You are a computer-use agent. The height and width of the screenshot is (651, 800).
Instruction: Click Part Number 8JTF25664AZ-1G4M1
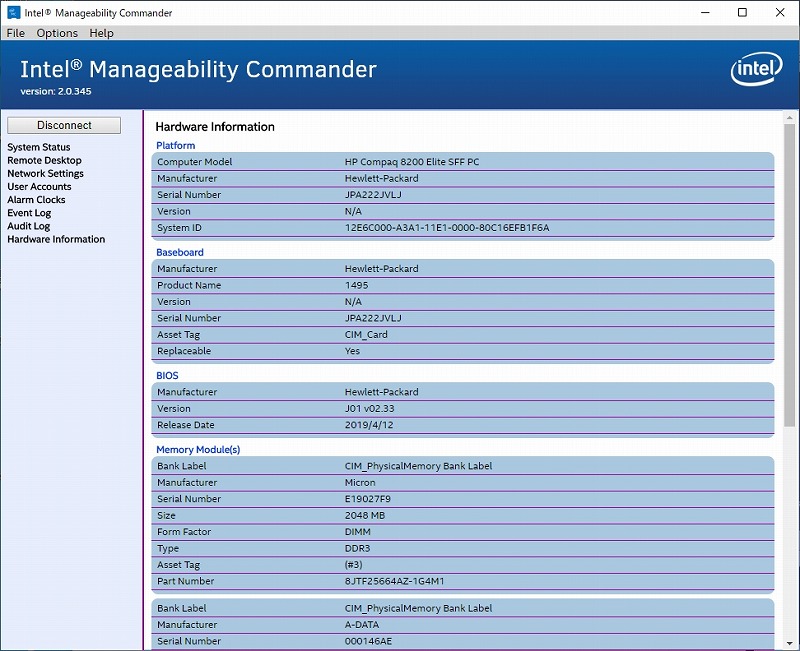394,581
